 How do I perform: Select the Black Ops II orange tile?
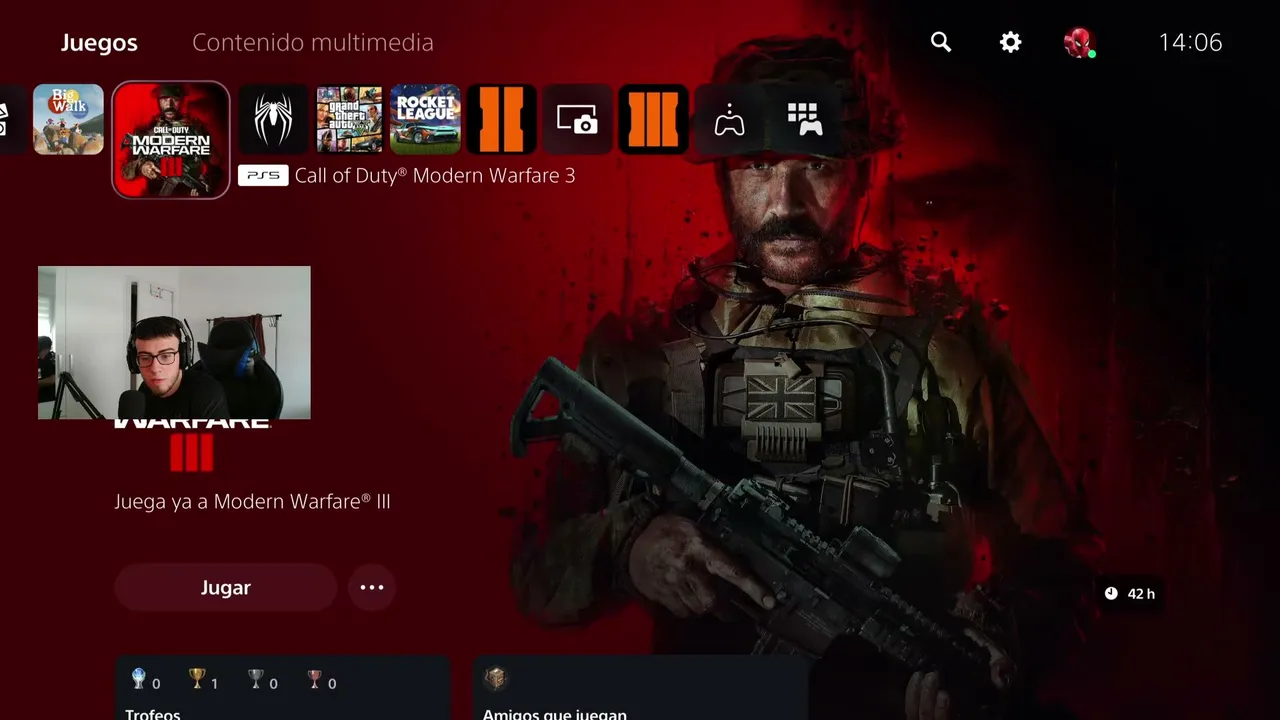point(501,119)
